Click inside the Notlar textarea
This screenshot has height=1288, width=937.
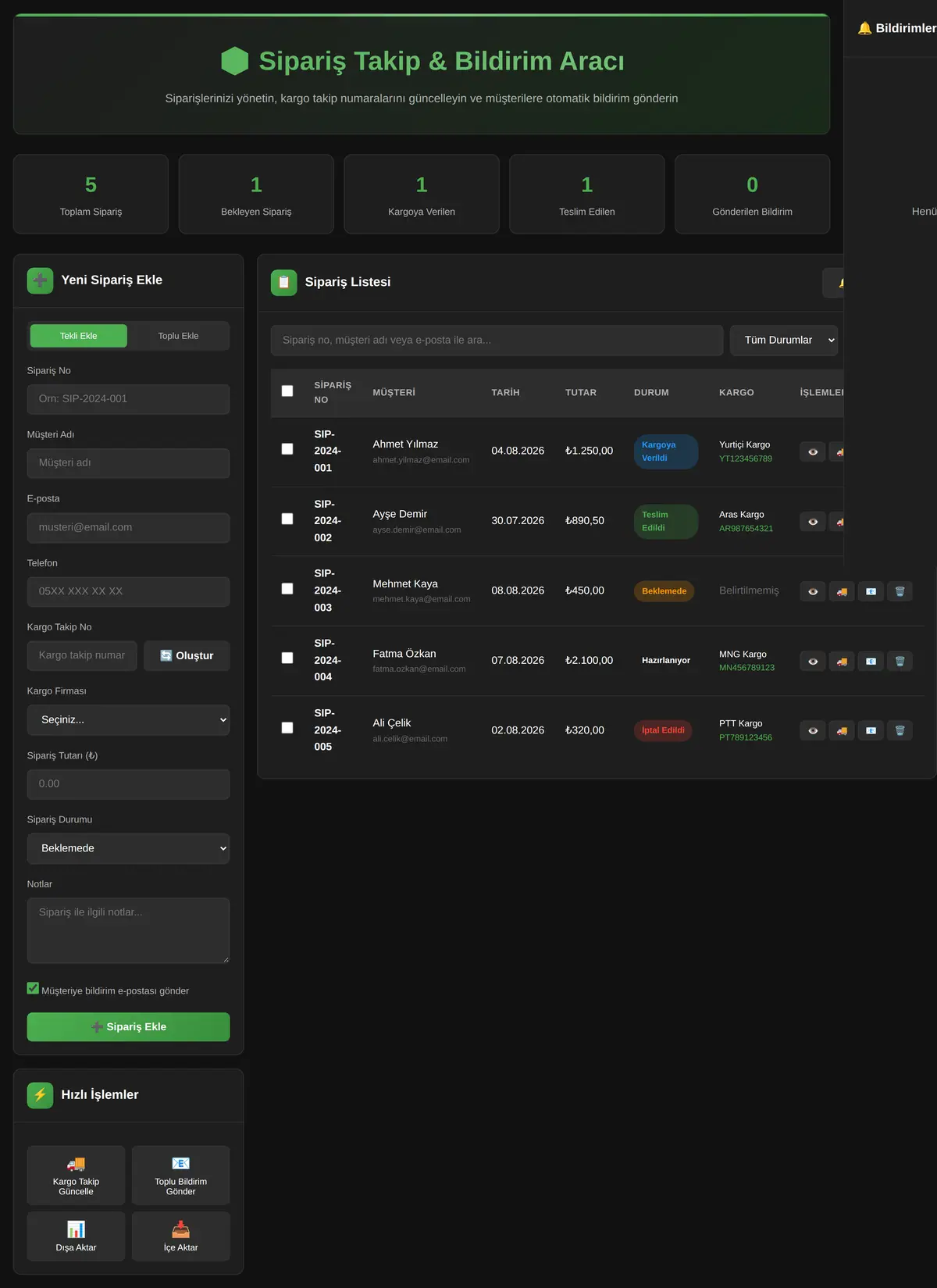128,930
